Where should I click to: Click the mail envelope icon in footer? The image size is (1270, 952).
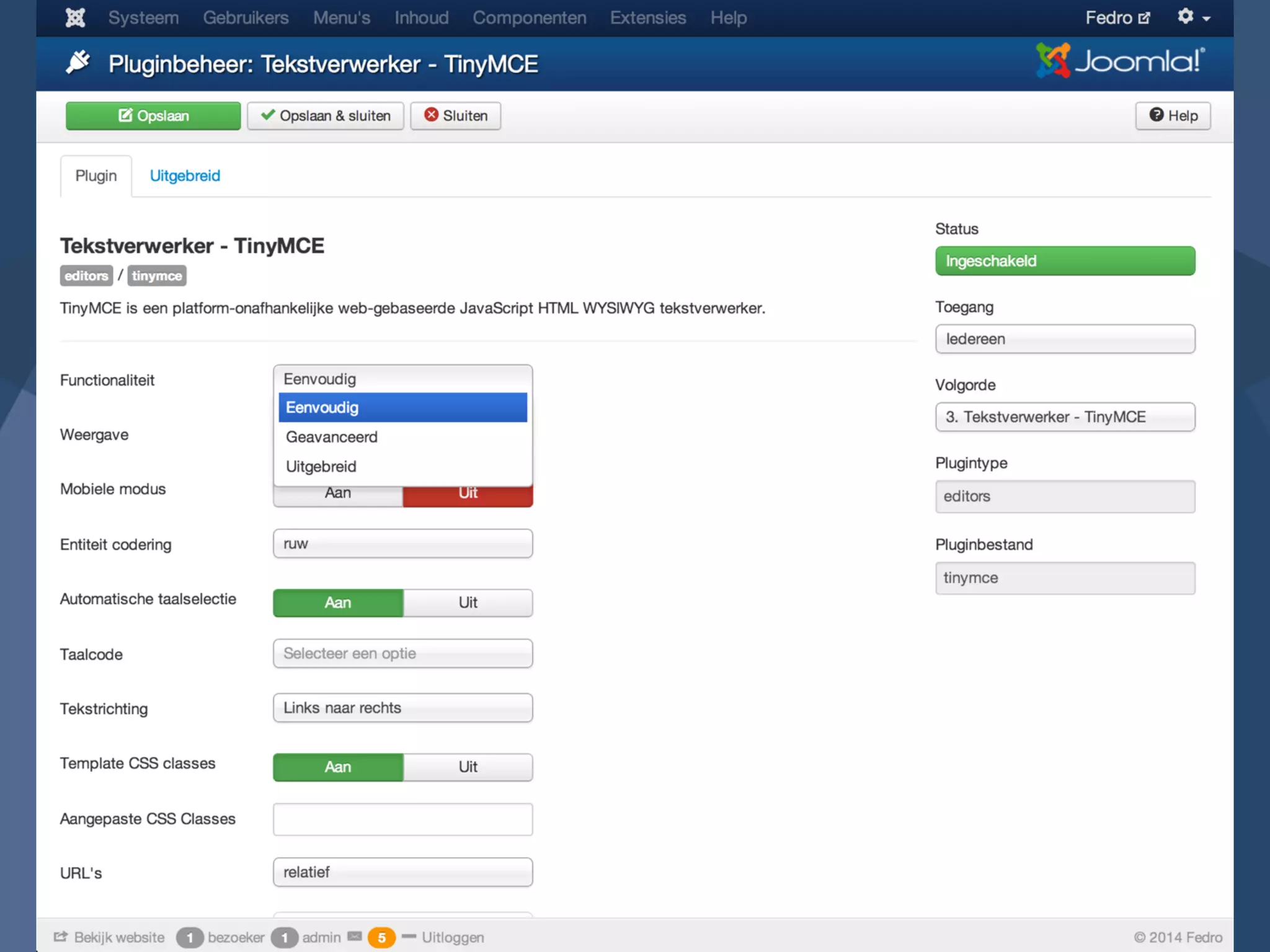coord(354,937)
